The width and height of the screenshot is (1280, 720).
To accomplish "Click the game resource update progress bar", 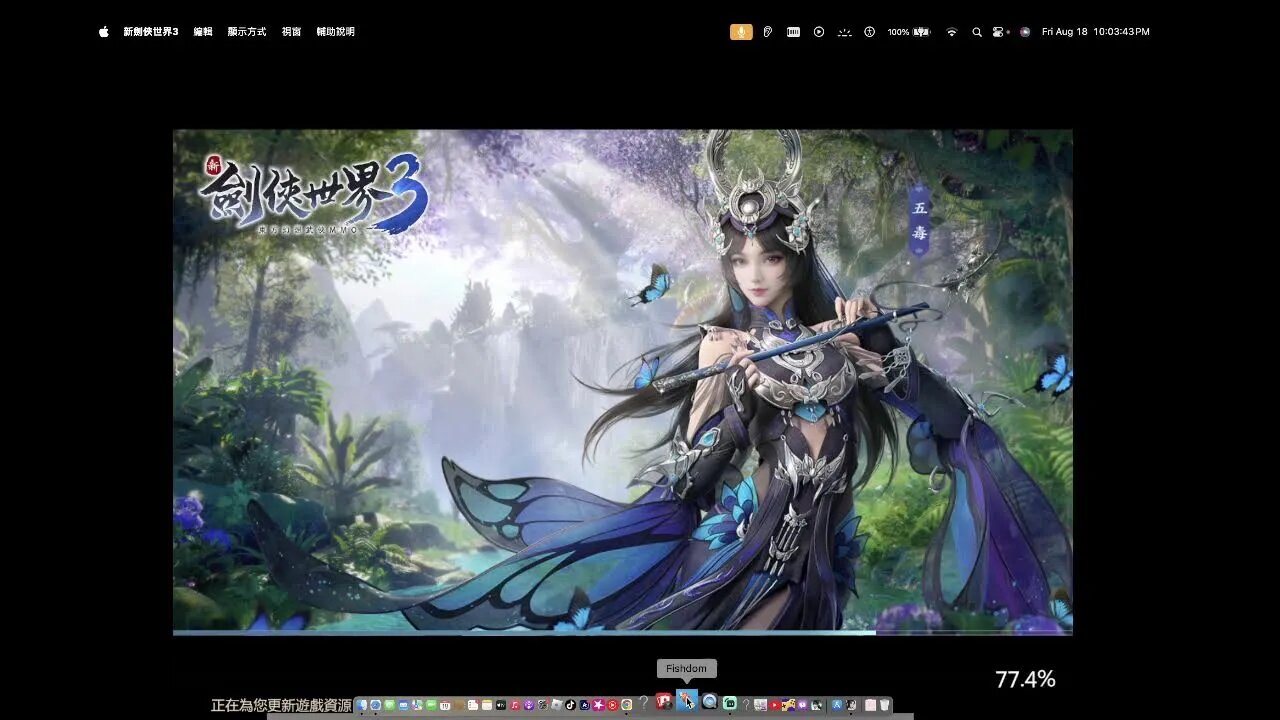I will click(x=623, y=632).
